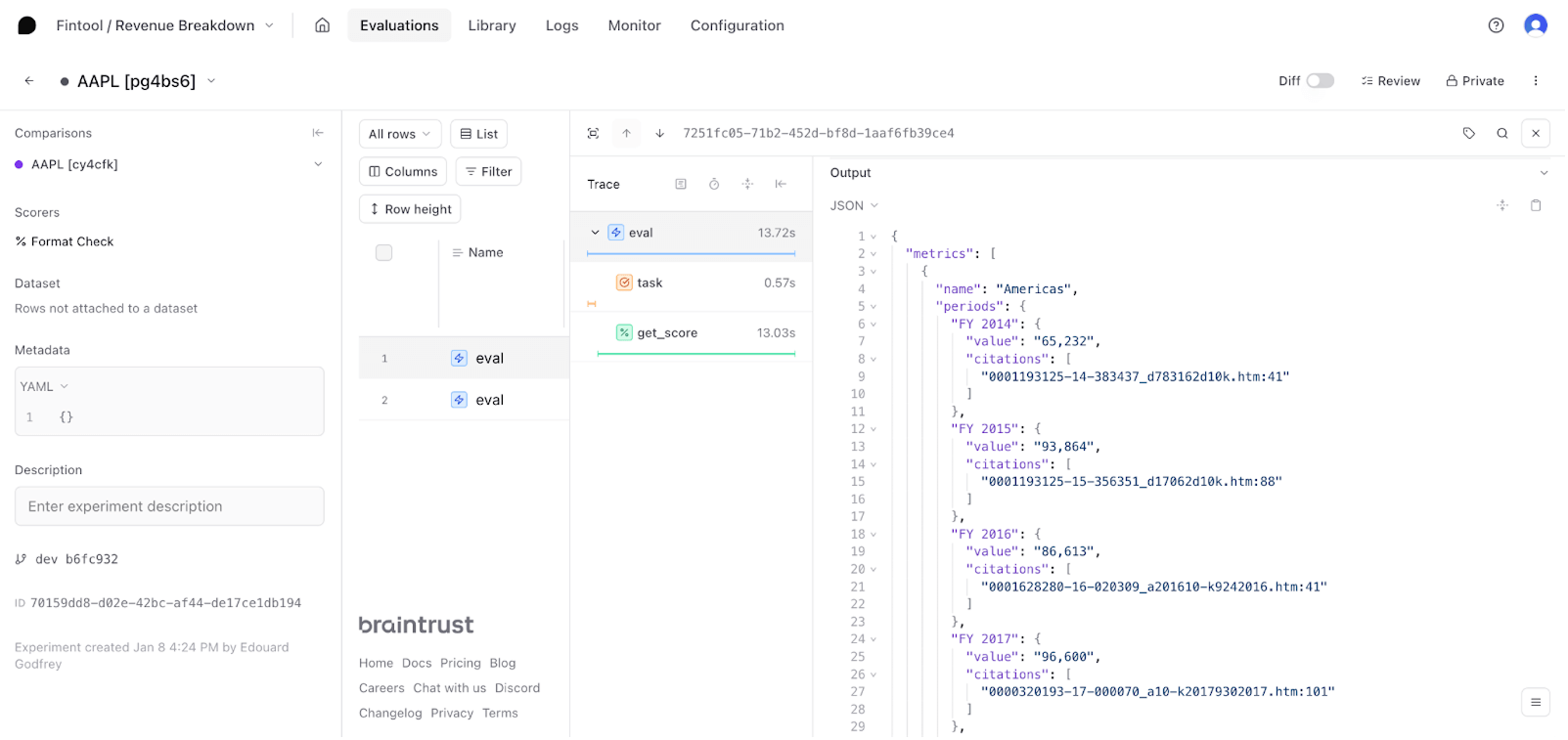
Task: Open the JSON format dropdown
Action: [854, 206]
